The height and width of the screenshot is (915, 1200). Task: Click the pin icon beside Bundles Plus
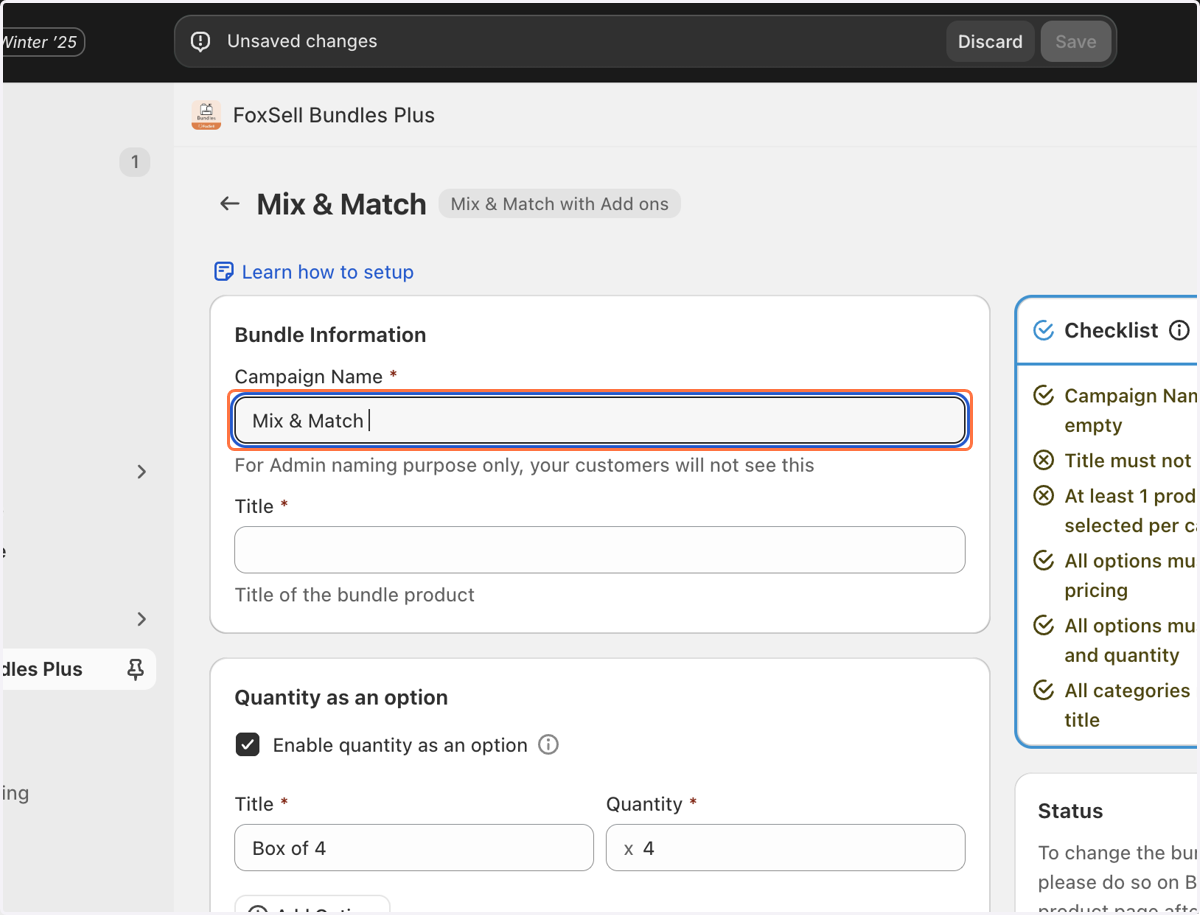click(x=136, y=670)
